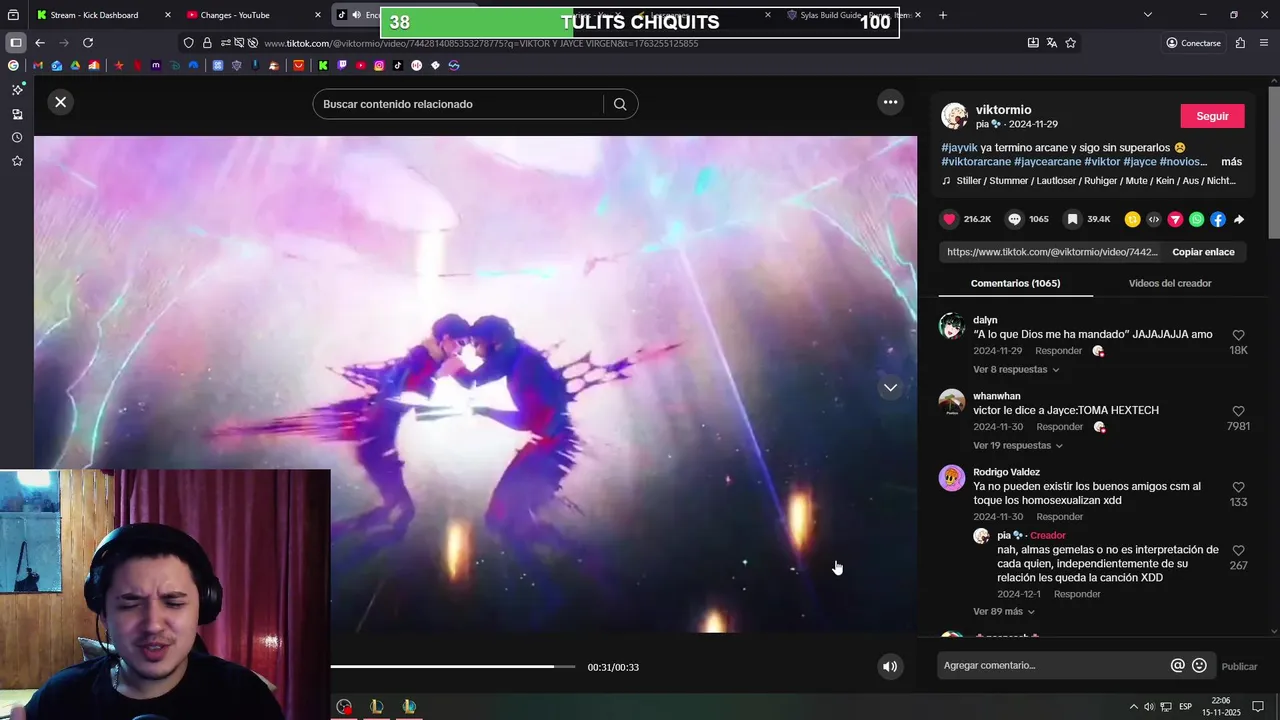Seek on the video progress bar

(453, 667)
